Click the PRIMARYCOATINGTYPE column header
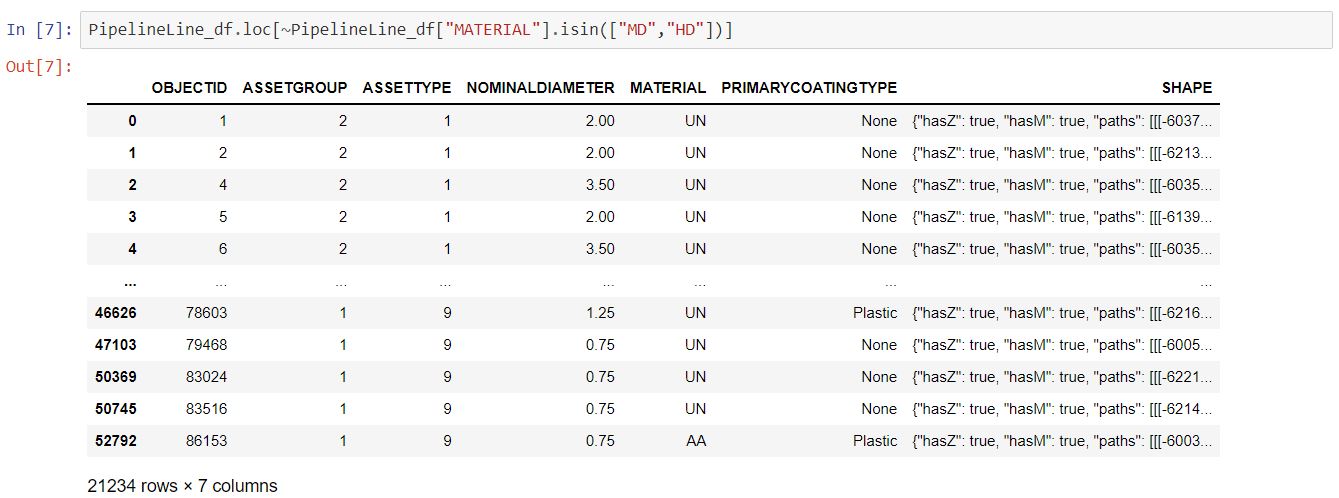This screenshot has width=1339, height=498. pyautogui.click(x=809, y=88)
